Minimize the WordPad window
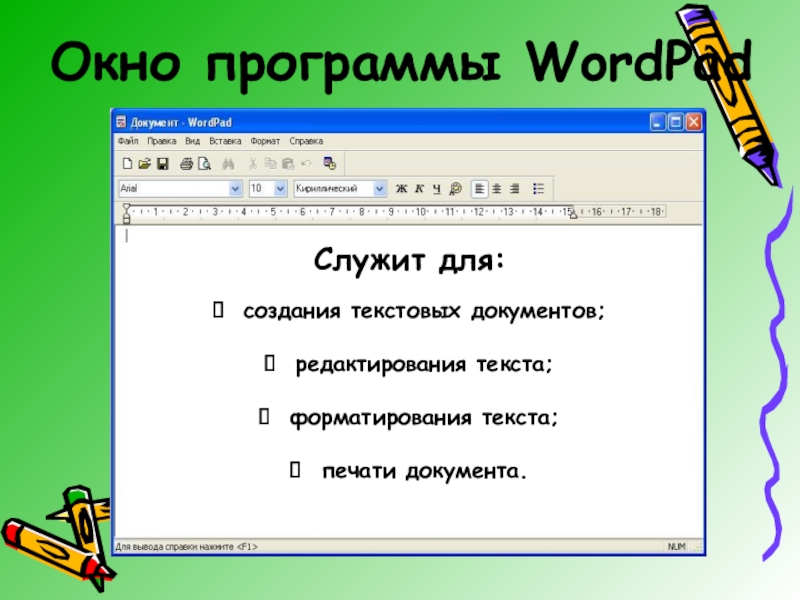 658,122
